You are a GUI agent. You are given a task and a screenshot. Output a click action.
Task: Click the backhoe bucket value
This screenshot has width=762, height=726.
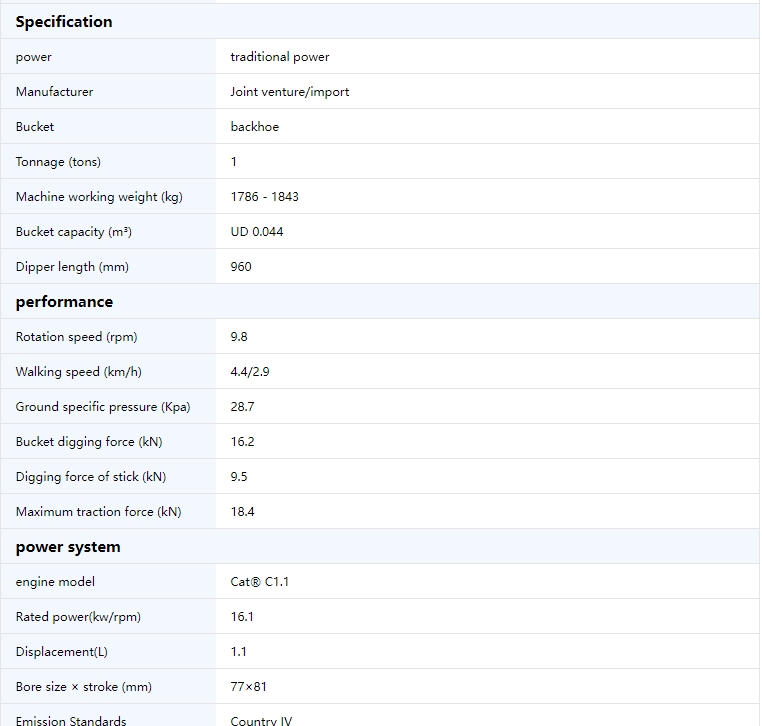click(255, 126)
